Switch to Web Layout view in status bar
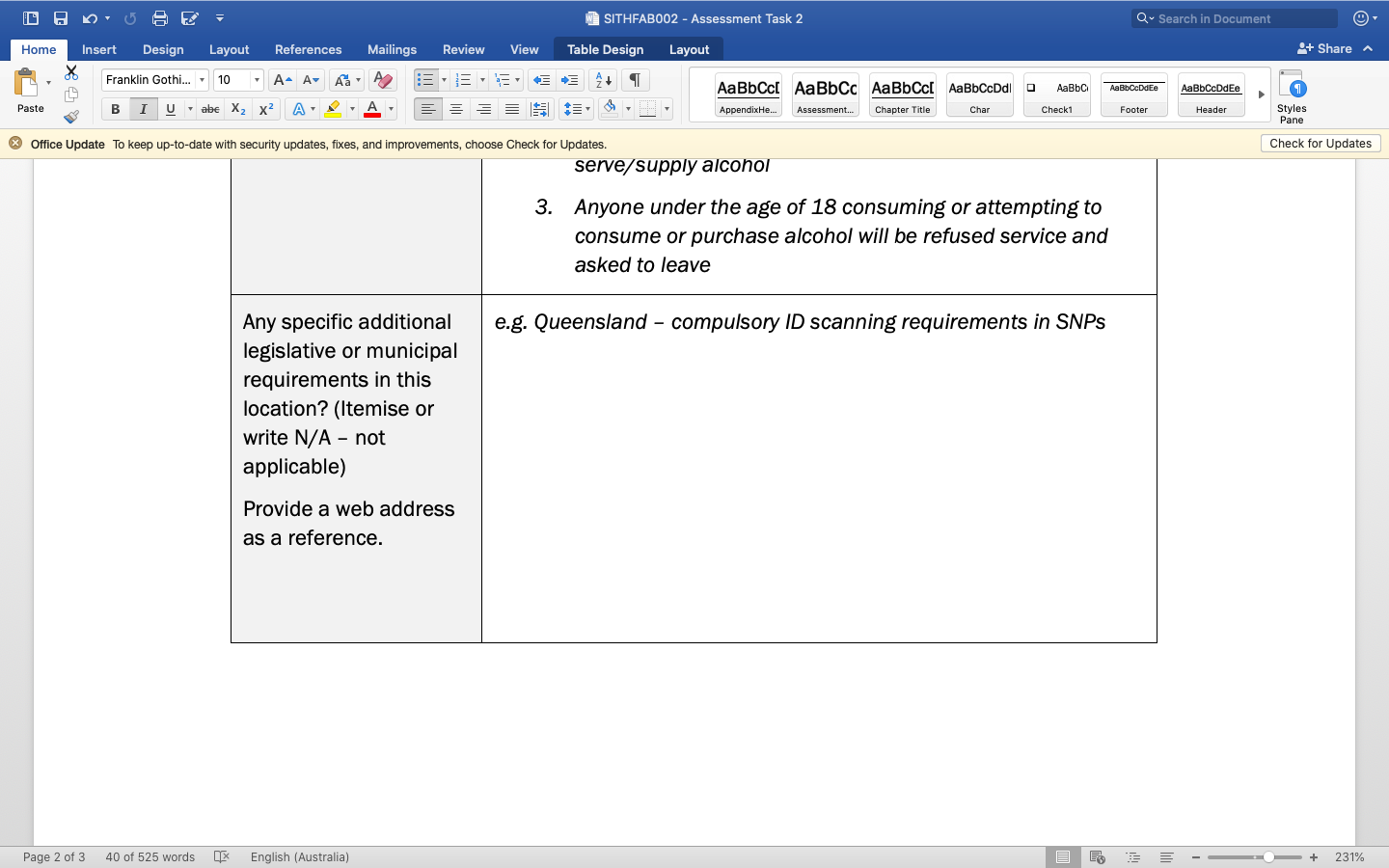This screenshot has width=1389, height=868. [x=1097, y=856]
